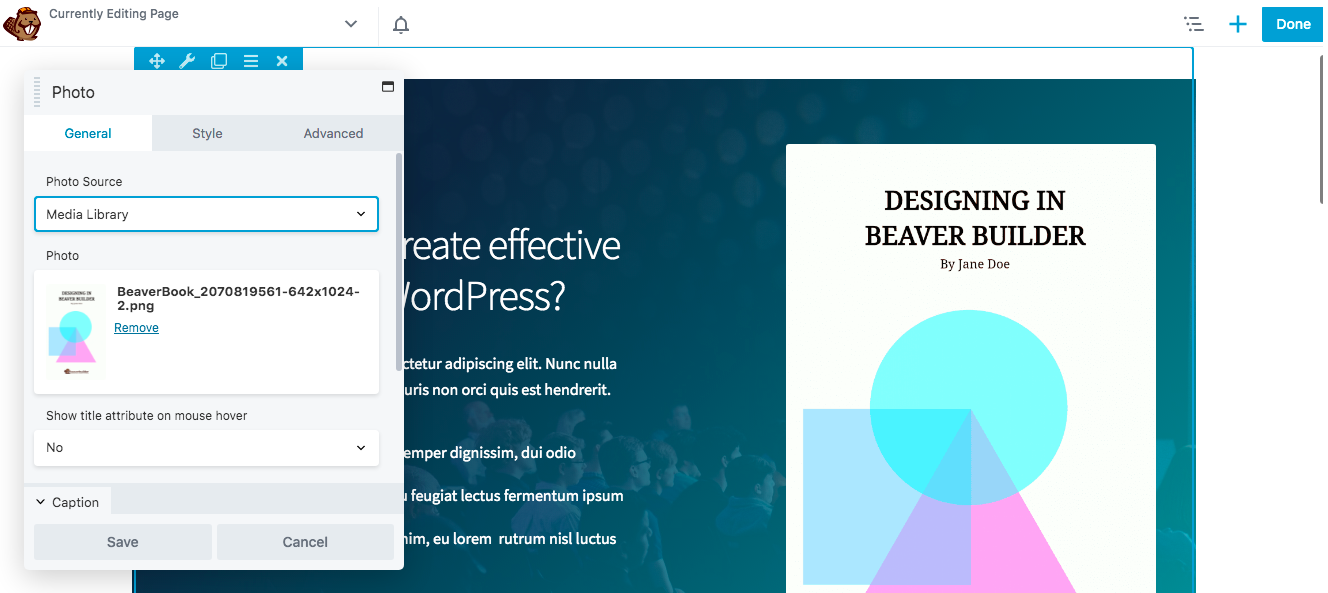Click the Save button

(x=123, y=542)
